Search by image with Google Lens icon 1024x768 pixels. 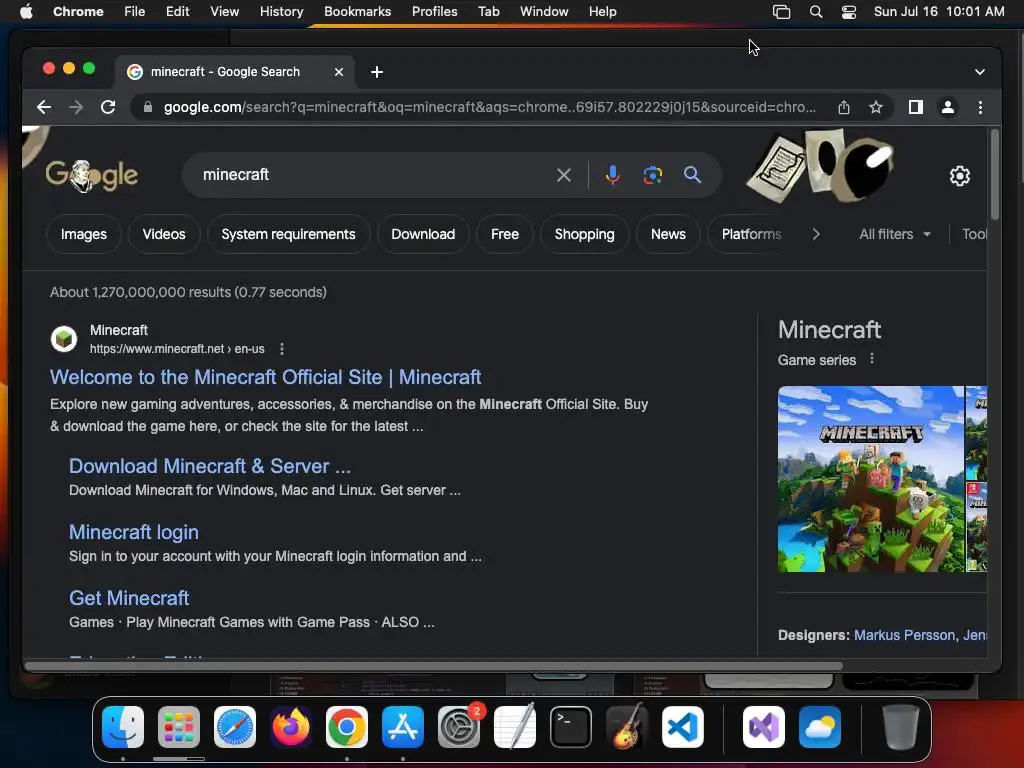pos(652,175)
